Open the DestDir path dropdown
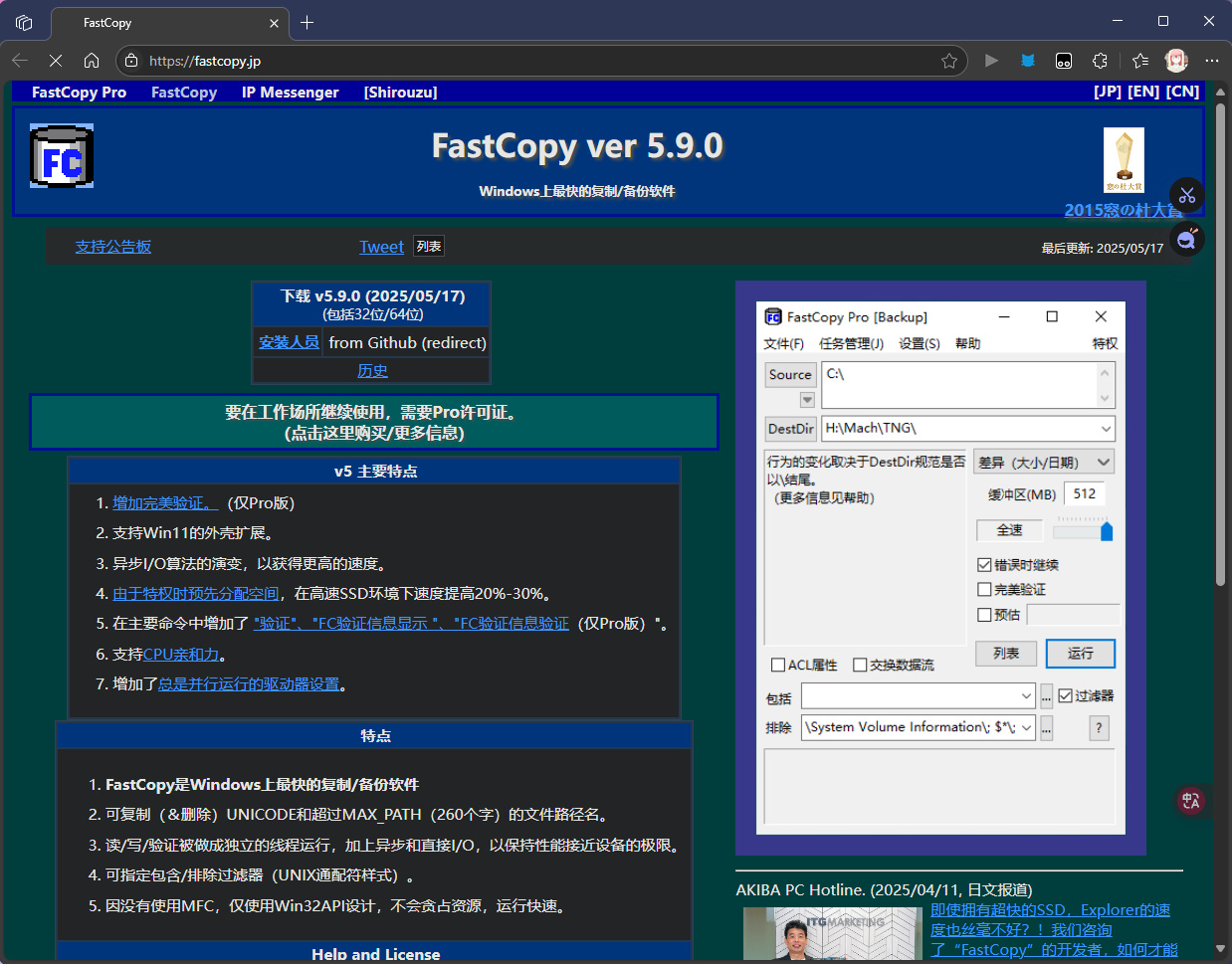1232x964 pixels. pyautogui.click(x=1106, y=428)
